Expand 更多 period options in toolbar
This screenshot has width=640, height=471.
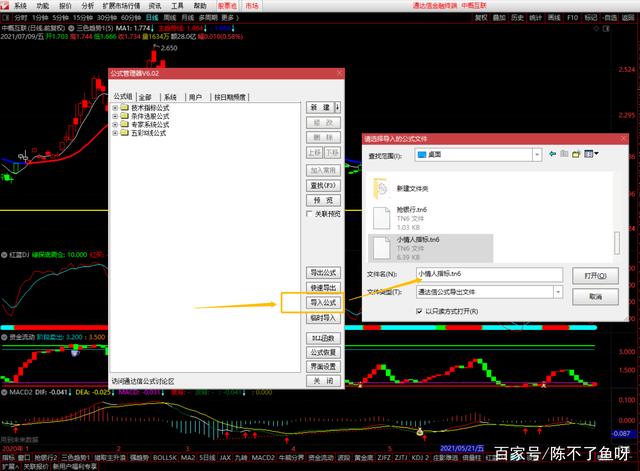coord(230,18)
